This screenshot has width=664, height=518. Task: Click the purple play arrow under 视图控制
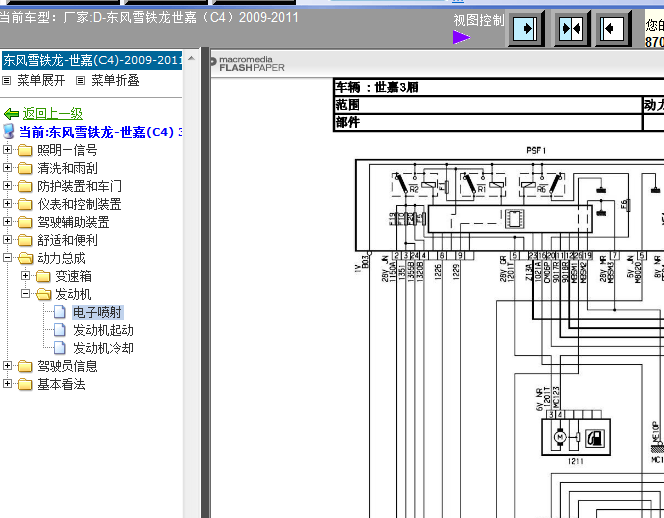[461, 37]
